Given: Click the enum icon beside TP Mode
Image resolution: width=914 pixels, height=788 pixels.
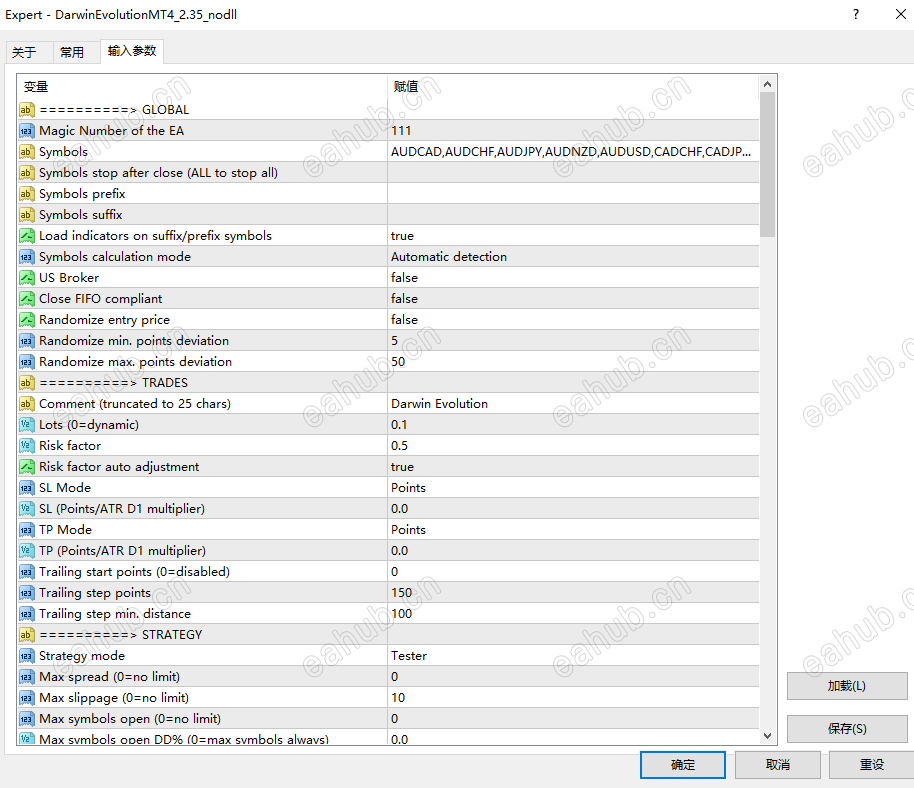Looking at the screenshot, I should point(26,529).
